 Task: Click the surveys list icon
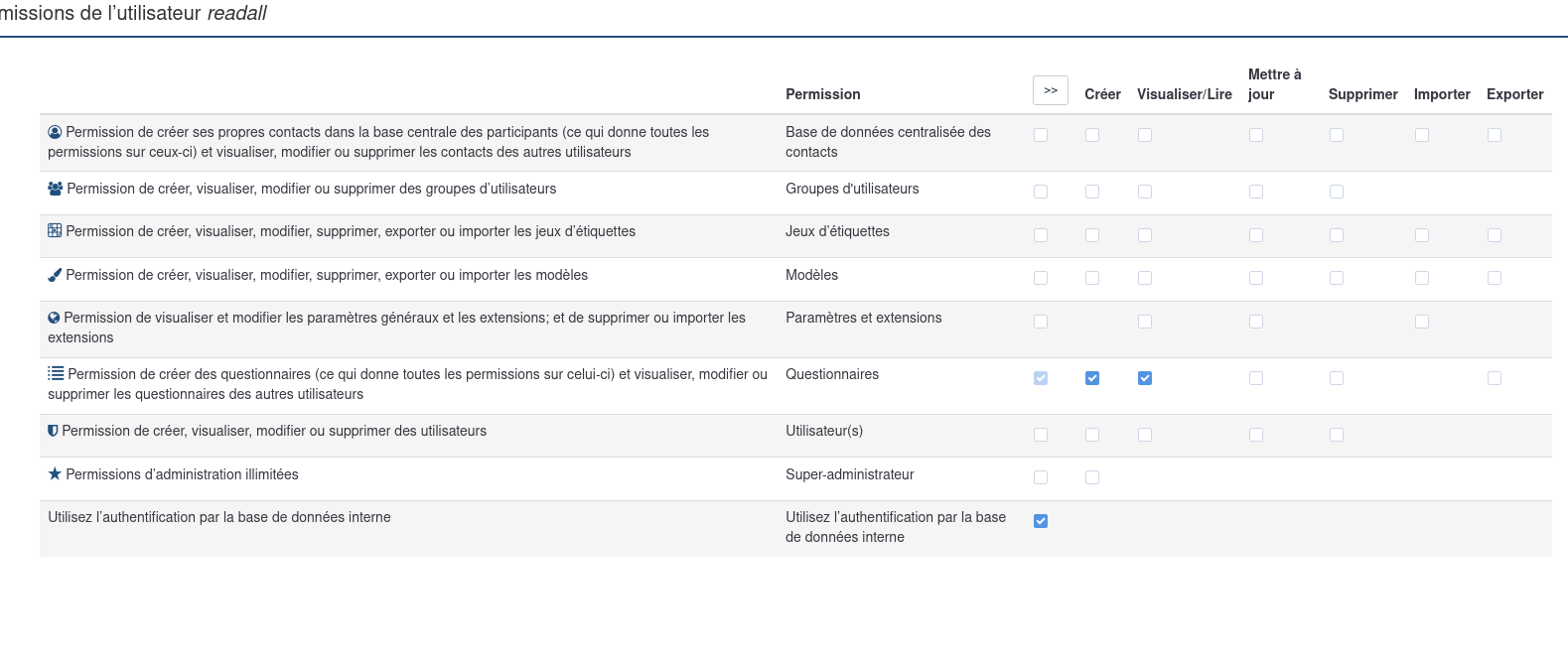pos(56,374)
